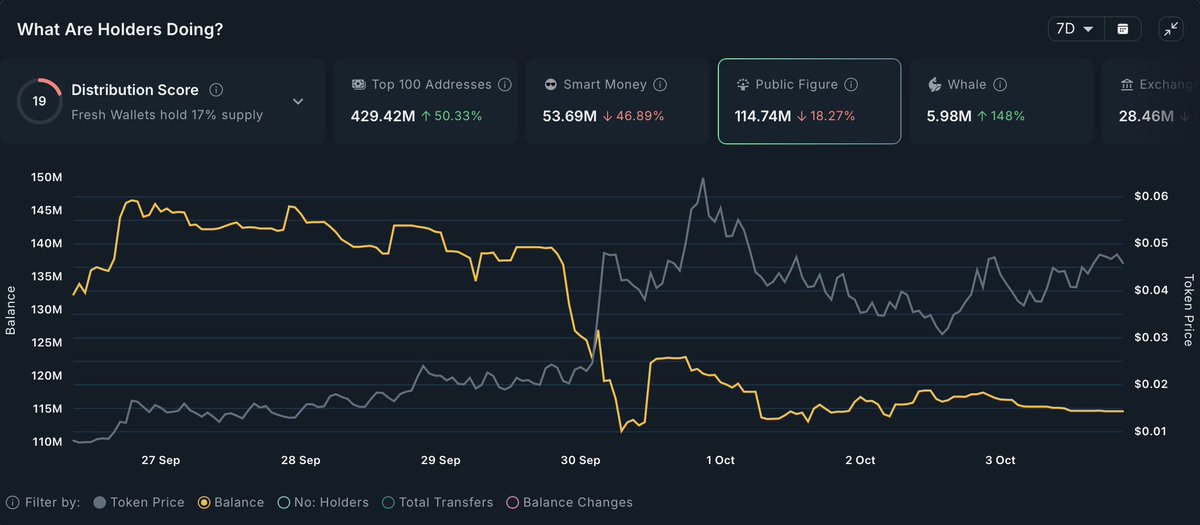
Task: Select the Public Figure card
Action: [x=809, y=101]
